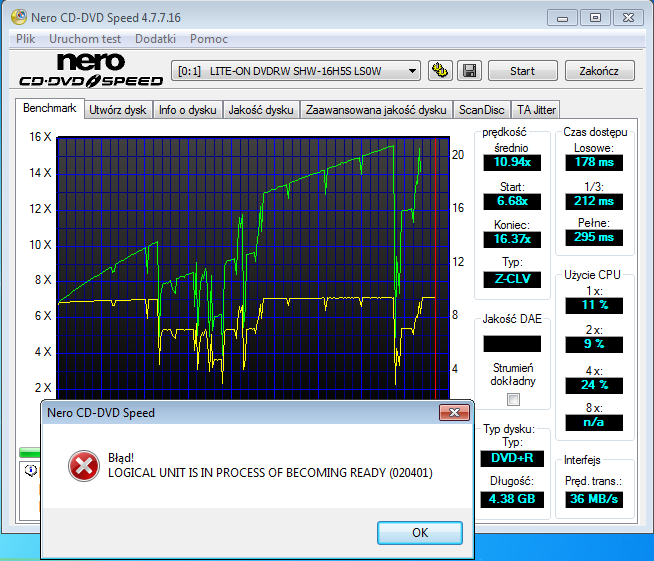Switch to the Utwórz dysk tab

click(x=118, y=110)
